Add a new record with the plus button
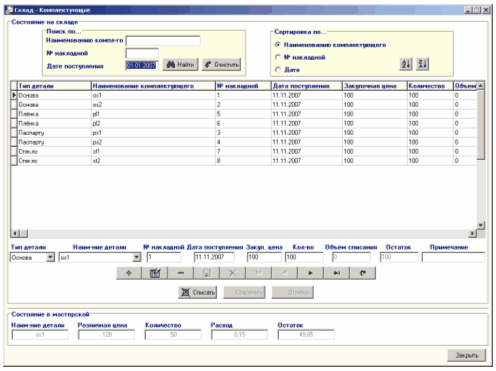Viewport: 496px width, 371px height. tap(129, 273)
